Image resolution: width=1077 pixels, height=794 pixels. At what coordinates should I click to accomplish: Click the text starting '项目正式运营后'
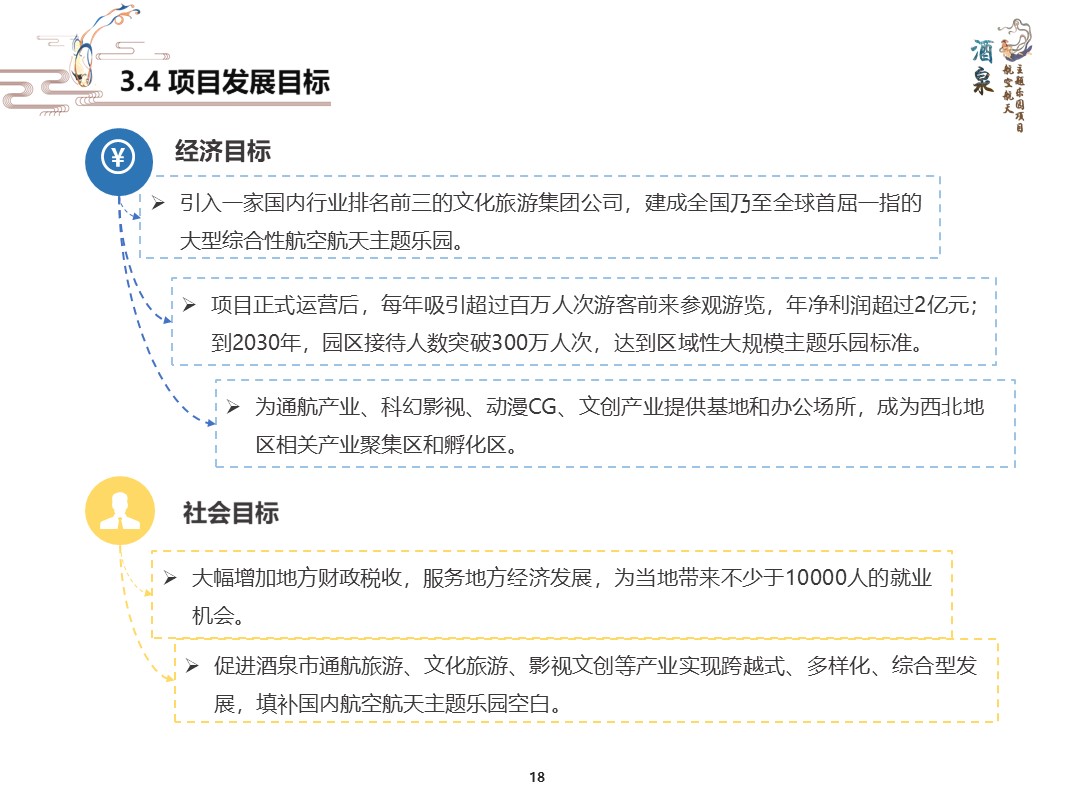595,304
